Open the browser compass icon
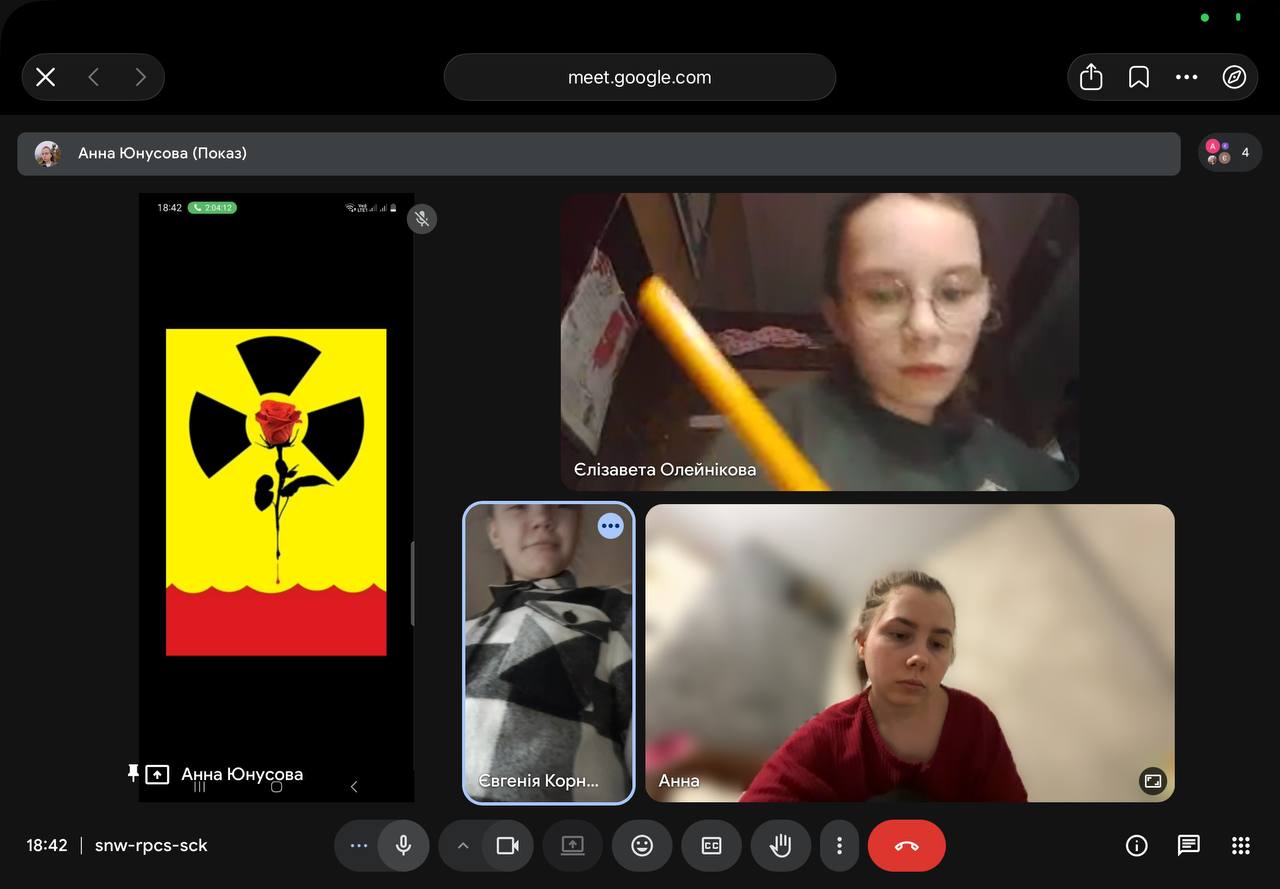Screen dimensions: 1280x889 click(1234, 77)
